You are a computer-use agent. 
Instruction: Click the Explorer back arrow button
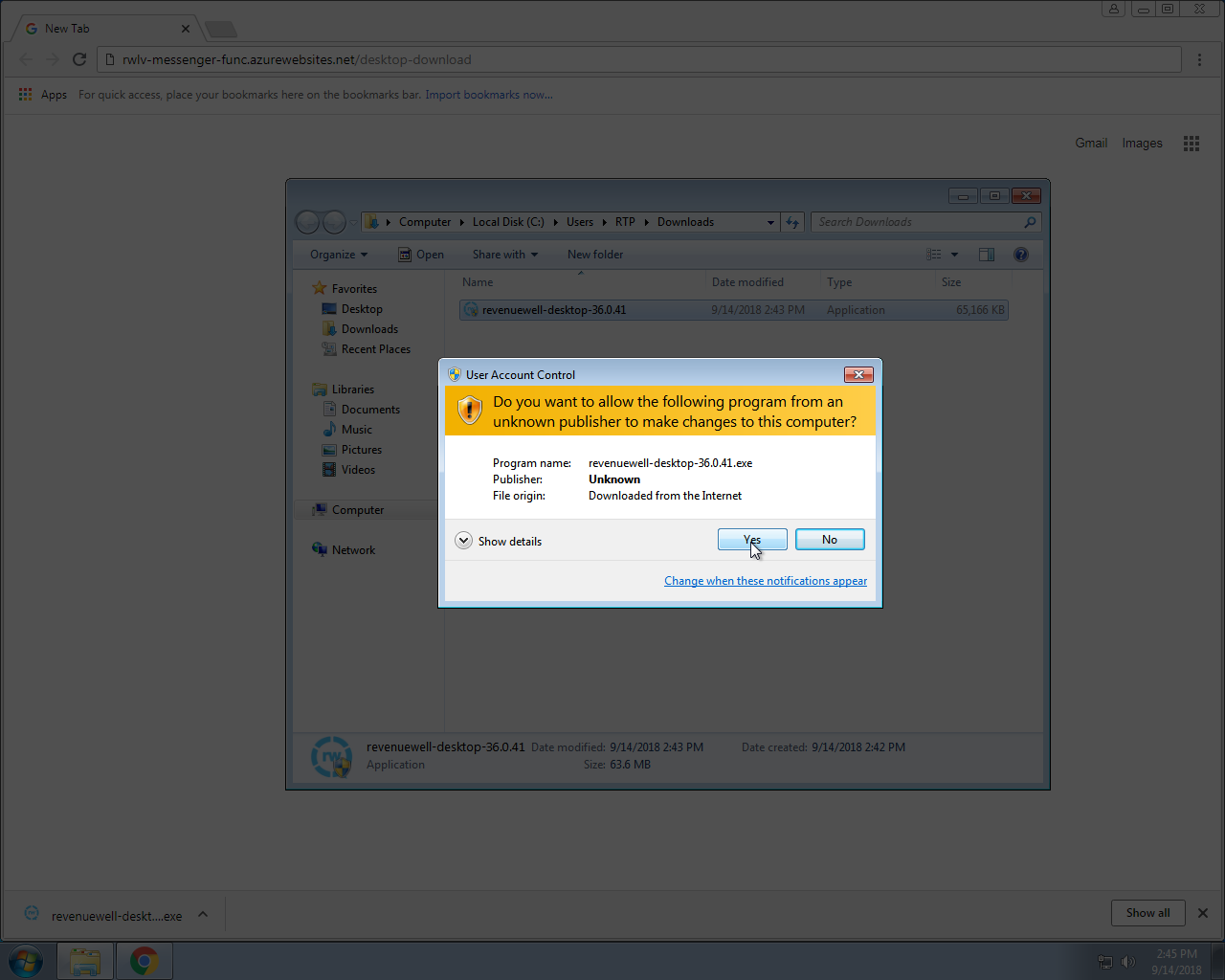coord(307,222)
